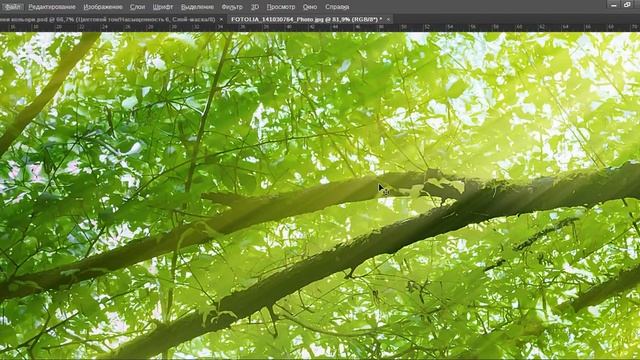640x360 pixels.
Task: Minimize the Photoshop window
Action: click(613, 5)
